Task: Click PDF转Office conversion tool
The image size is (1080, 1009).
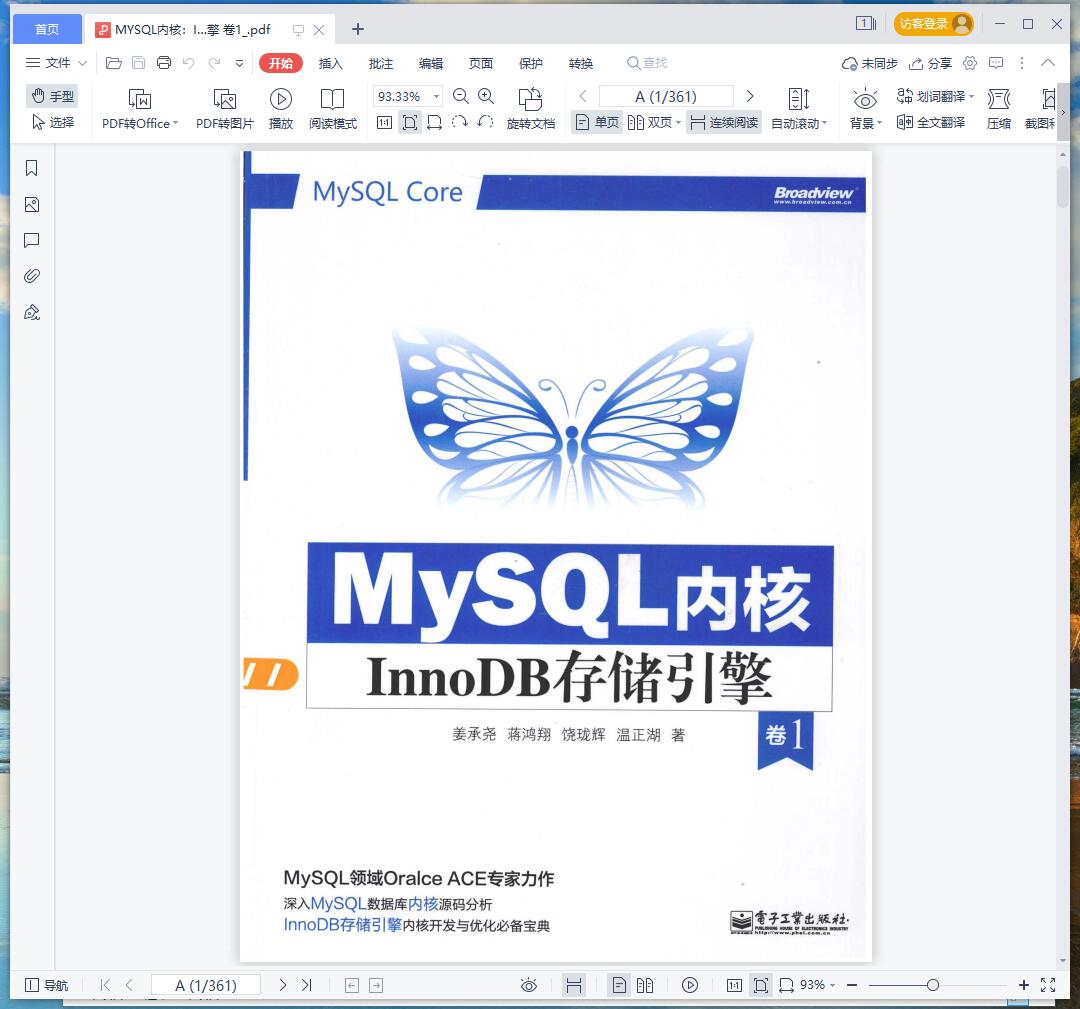Action: pos(140,109)
